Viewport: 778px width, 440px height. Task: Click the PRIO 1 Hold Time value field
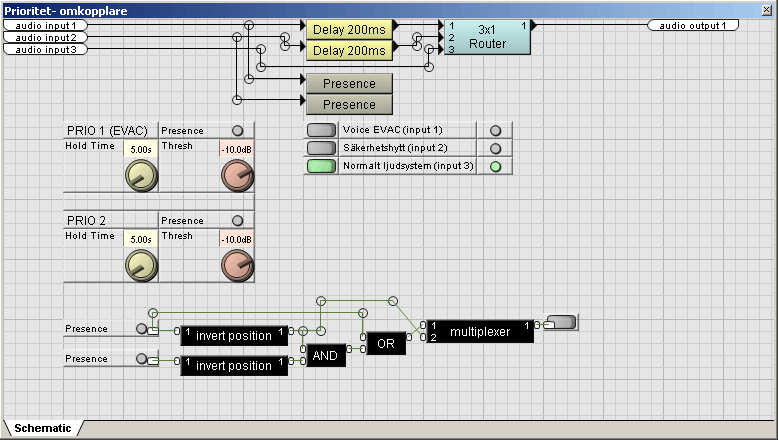(x=138, y=150)
